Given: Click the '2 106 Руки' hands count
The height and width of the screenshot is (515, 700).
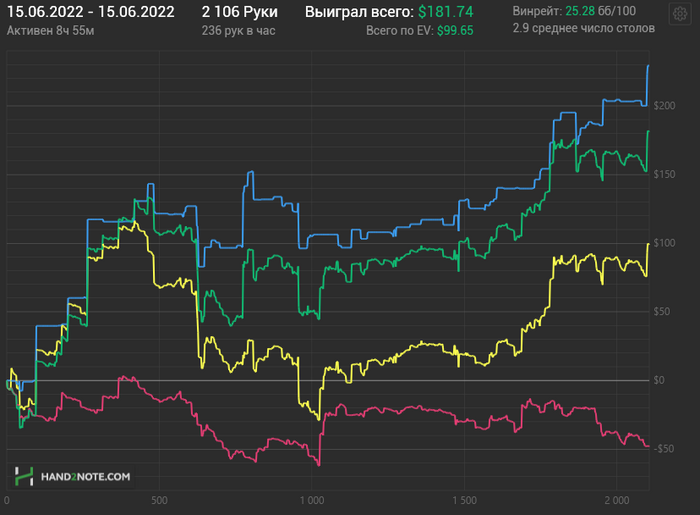Looking at the screenshot, I should 239,12.
